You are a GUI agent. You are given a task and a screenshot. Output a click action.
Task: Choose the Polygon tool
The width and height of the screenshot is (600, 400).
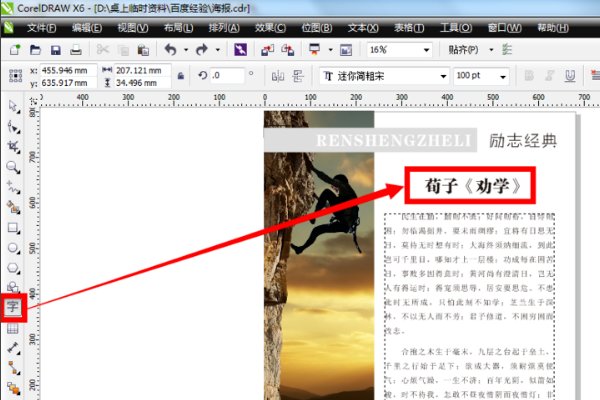click(x=14, y=268)
